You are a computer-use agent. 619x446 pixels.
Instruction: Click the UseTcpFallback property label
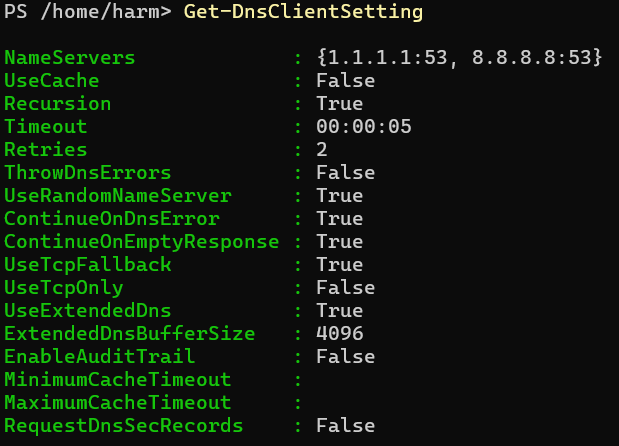(x=87, y=265)
